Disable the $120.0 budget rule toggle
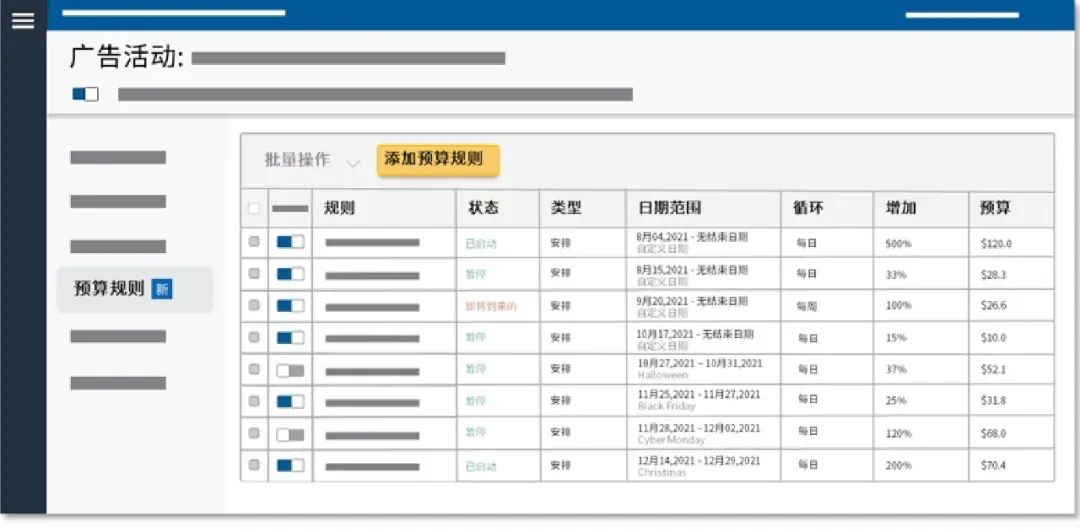 290,242
